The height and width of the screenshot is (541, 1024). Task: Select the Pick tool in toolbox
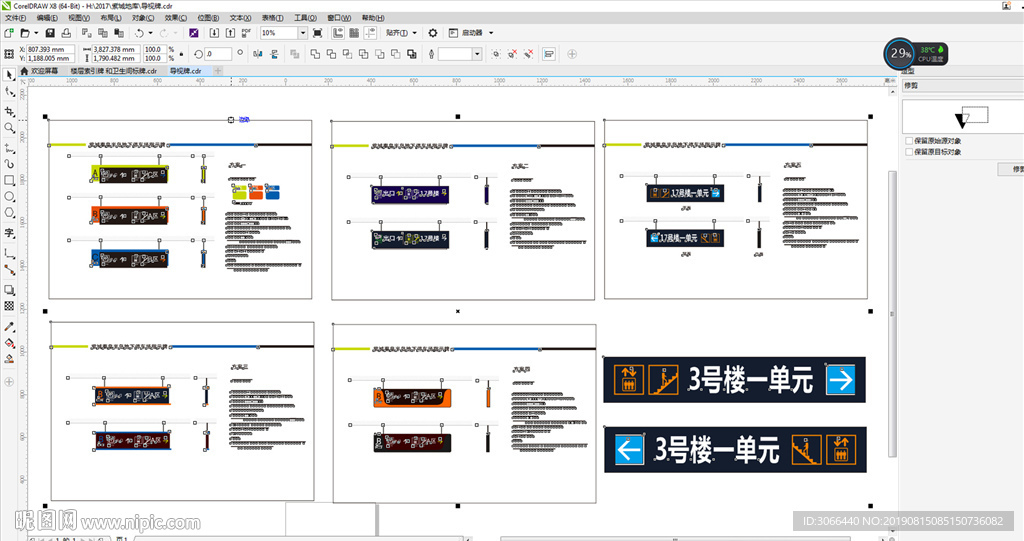coord(9,75)
